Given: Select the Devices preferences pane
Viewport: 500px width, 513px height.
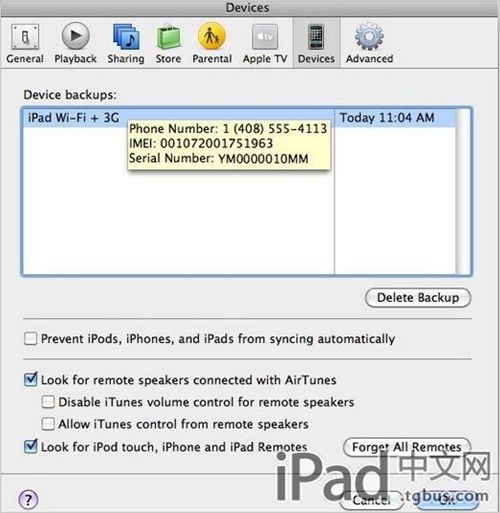Looking at the screenshot, I should [x=316, y=44].
